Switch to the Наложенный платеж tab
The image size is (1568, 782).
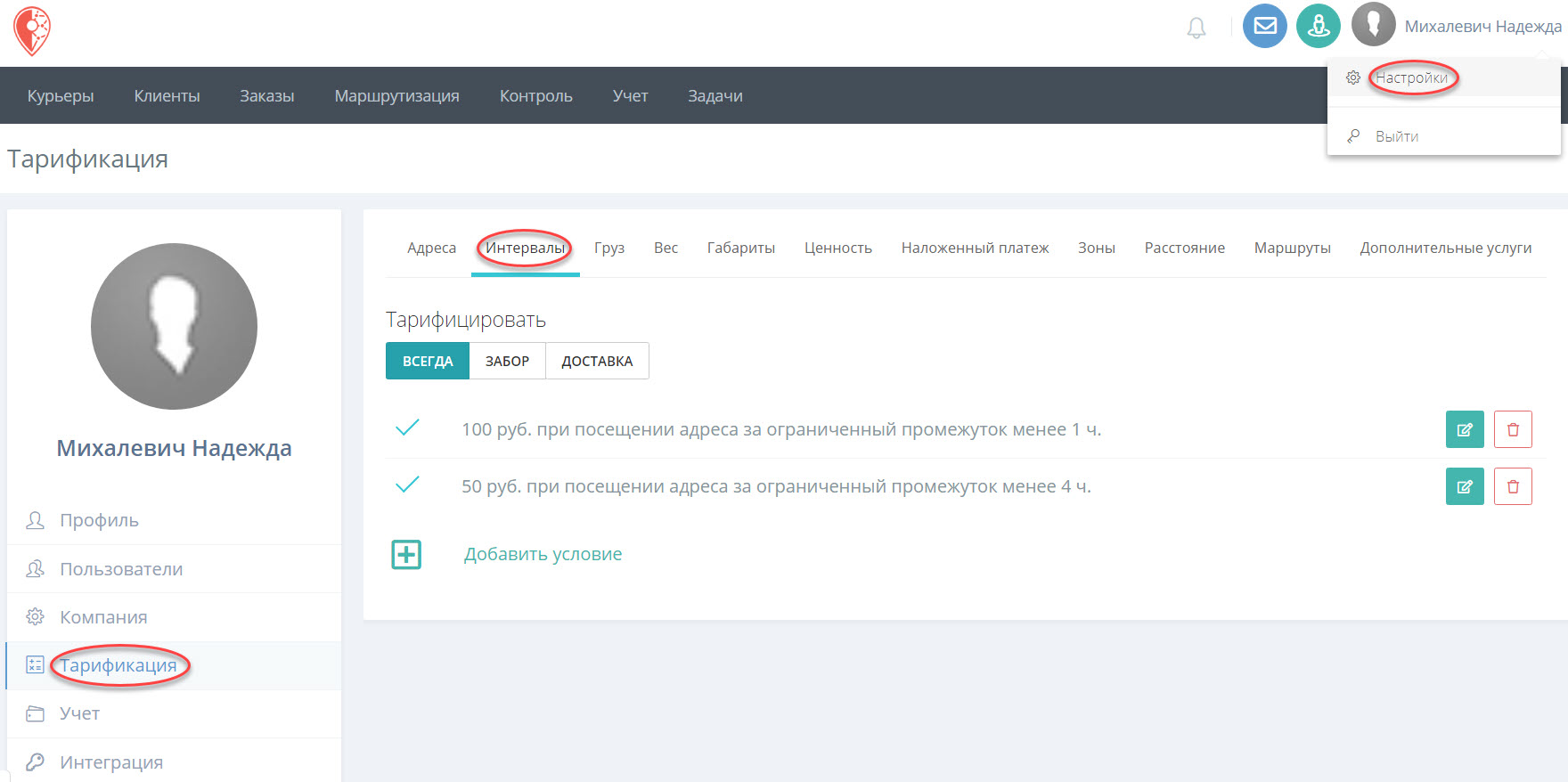click(x=975, y=248)
